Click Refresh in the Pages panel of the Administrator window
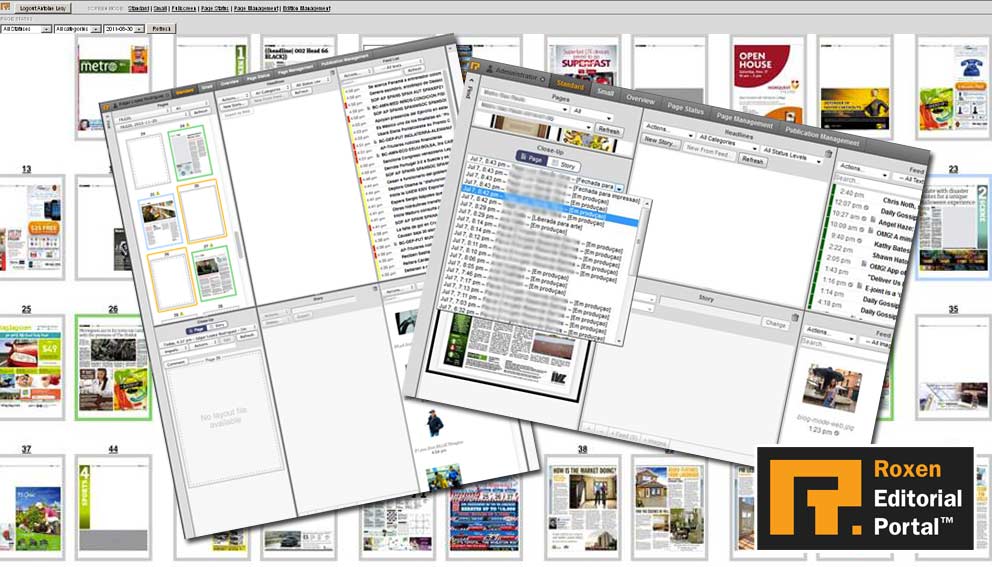This screenshot has height=567, width=992. (609, 130)
